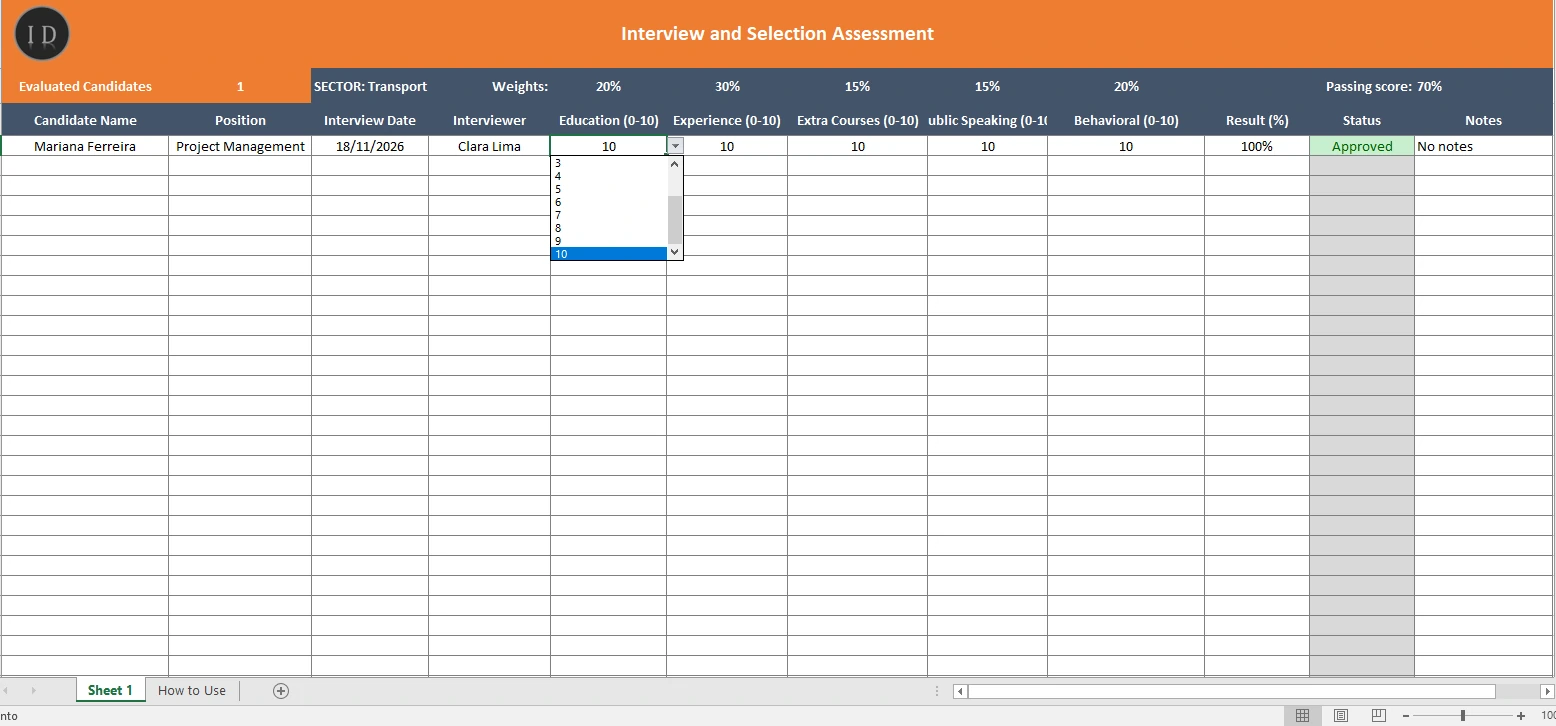Click the Experience (0-10) column header

tap(727, 120)
